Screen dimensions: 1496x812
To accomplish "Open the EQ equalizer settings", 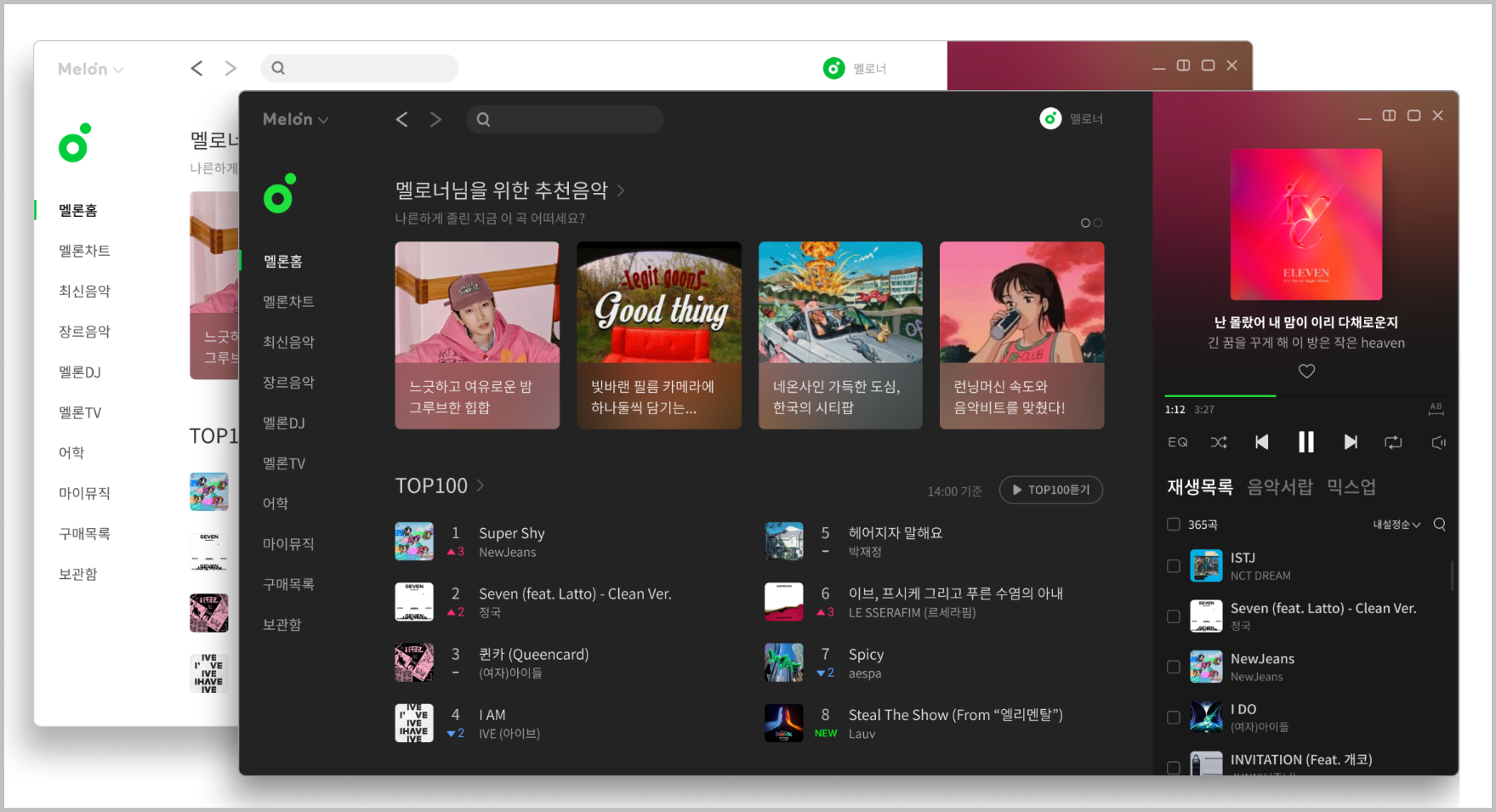I will pyautogui.click(x=1177, y=442).
